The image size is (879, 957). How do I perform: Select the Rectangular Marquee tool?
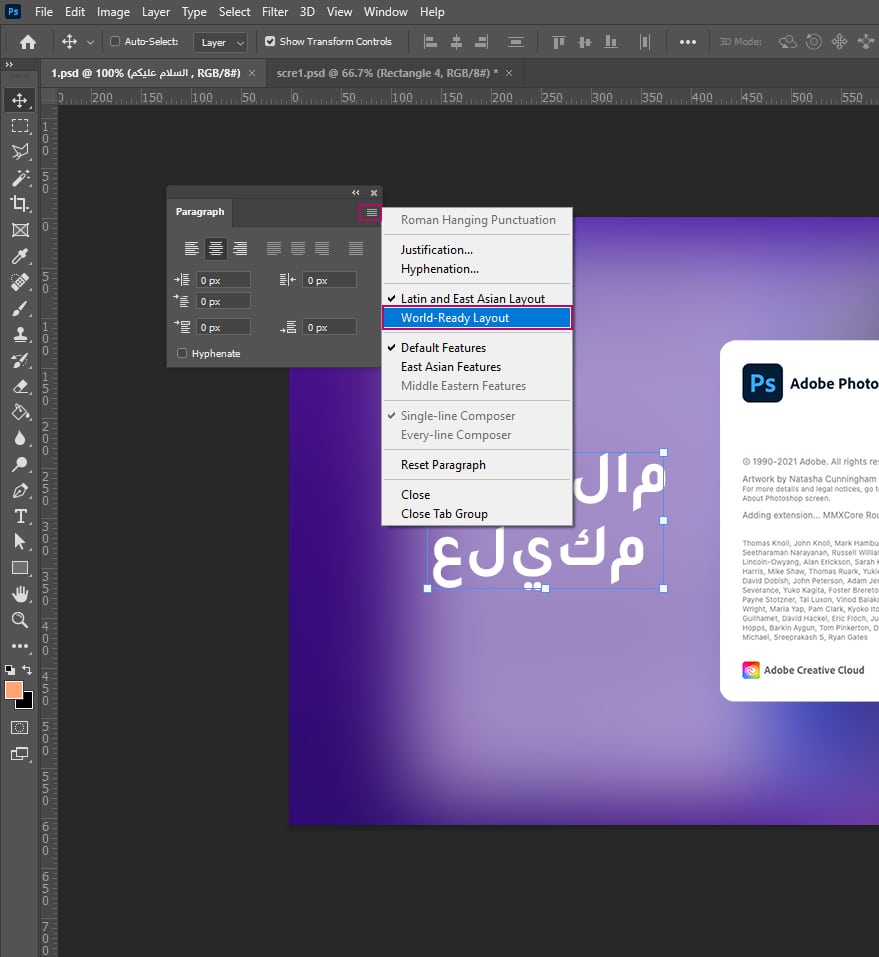point(20,126)
